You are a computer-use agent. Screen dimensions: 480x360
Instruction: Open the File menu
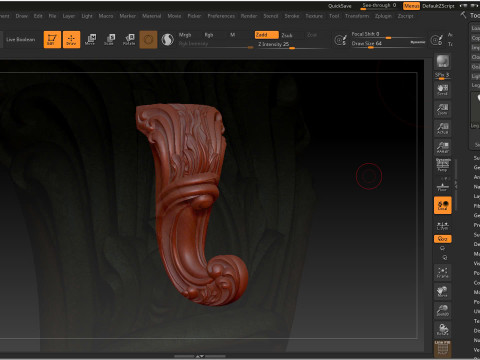(x=52, y=16)
